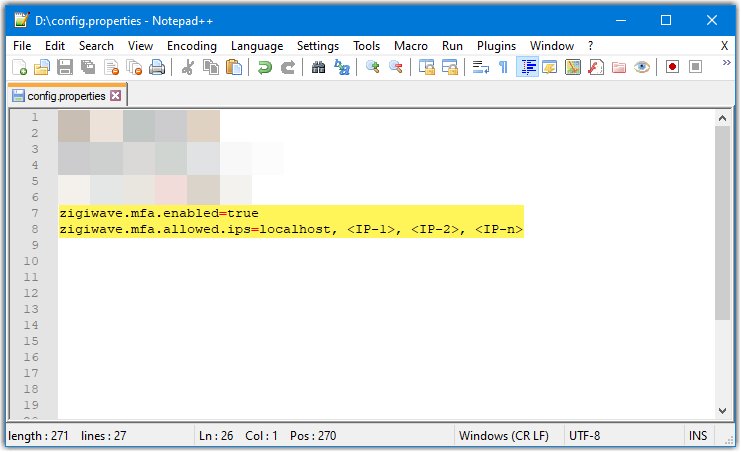Save the file with the floppy icon

coord(65,67)
